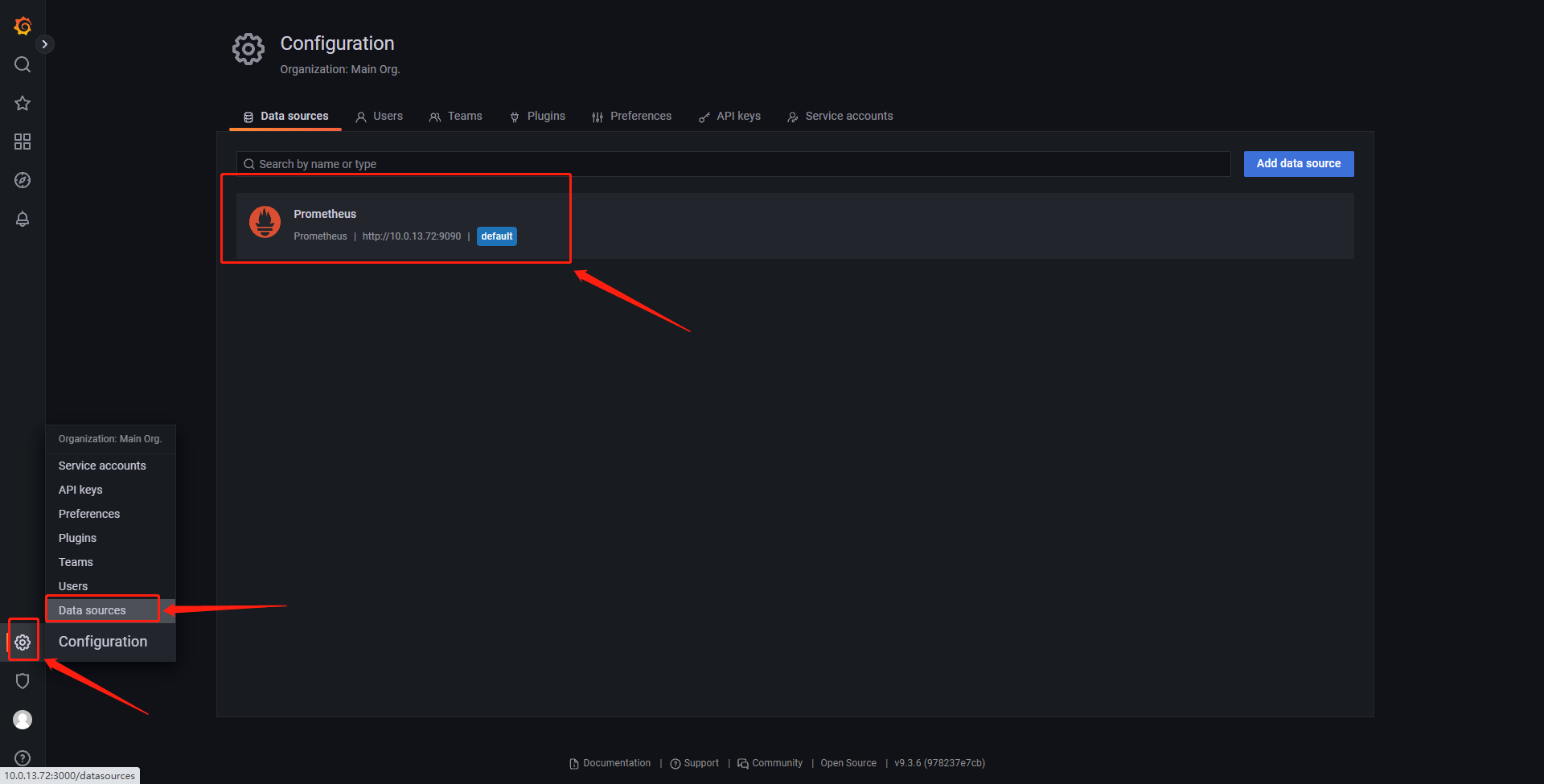Open the Open Source footer link

click(848, 763)
